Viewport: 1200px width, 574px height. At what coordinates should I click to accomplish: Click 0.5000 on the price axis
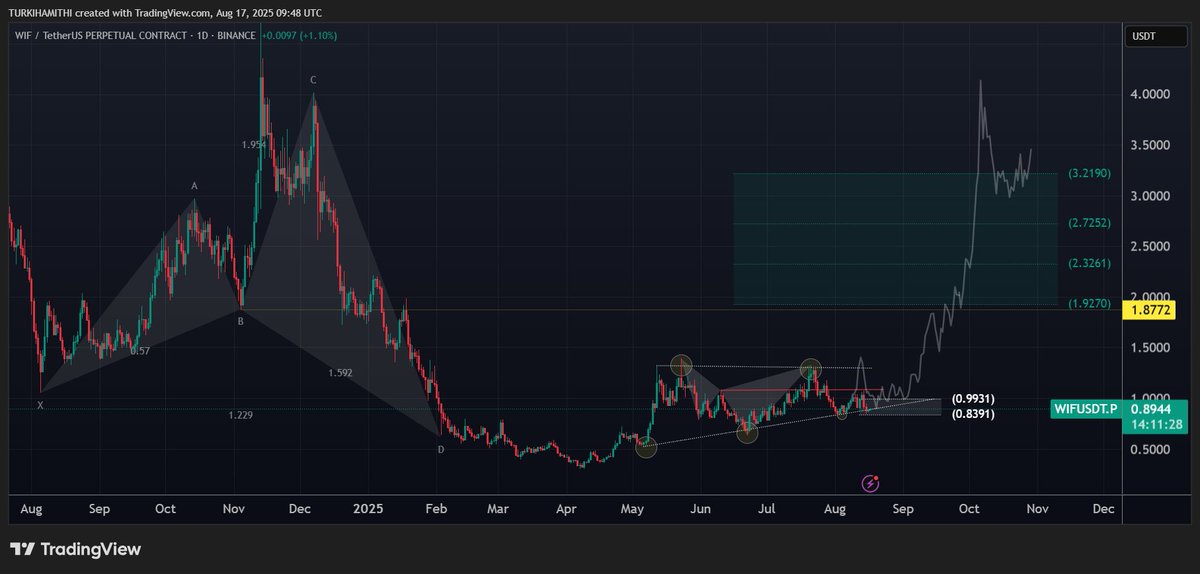(x=1150, y=450)
